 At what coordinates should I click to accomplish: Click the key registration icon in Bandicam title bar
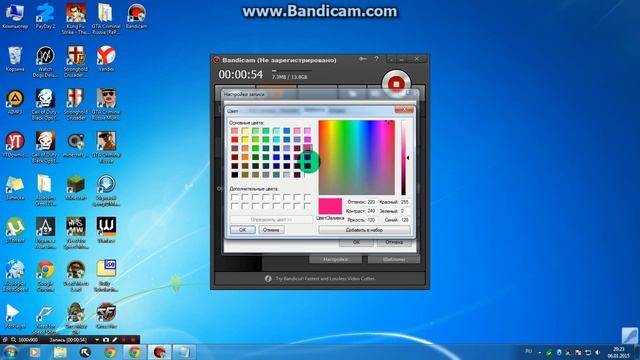[362, 60]
